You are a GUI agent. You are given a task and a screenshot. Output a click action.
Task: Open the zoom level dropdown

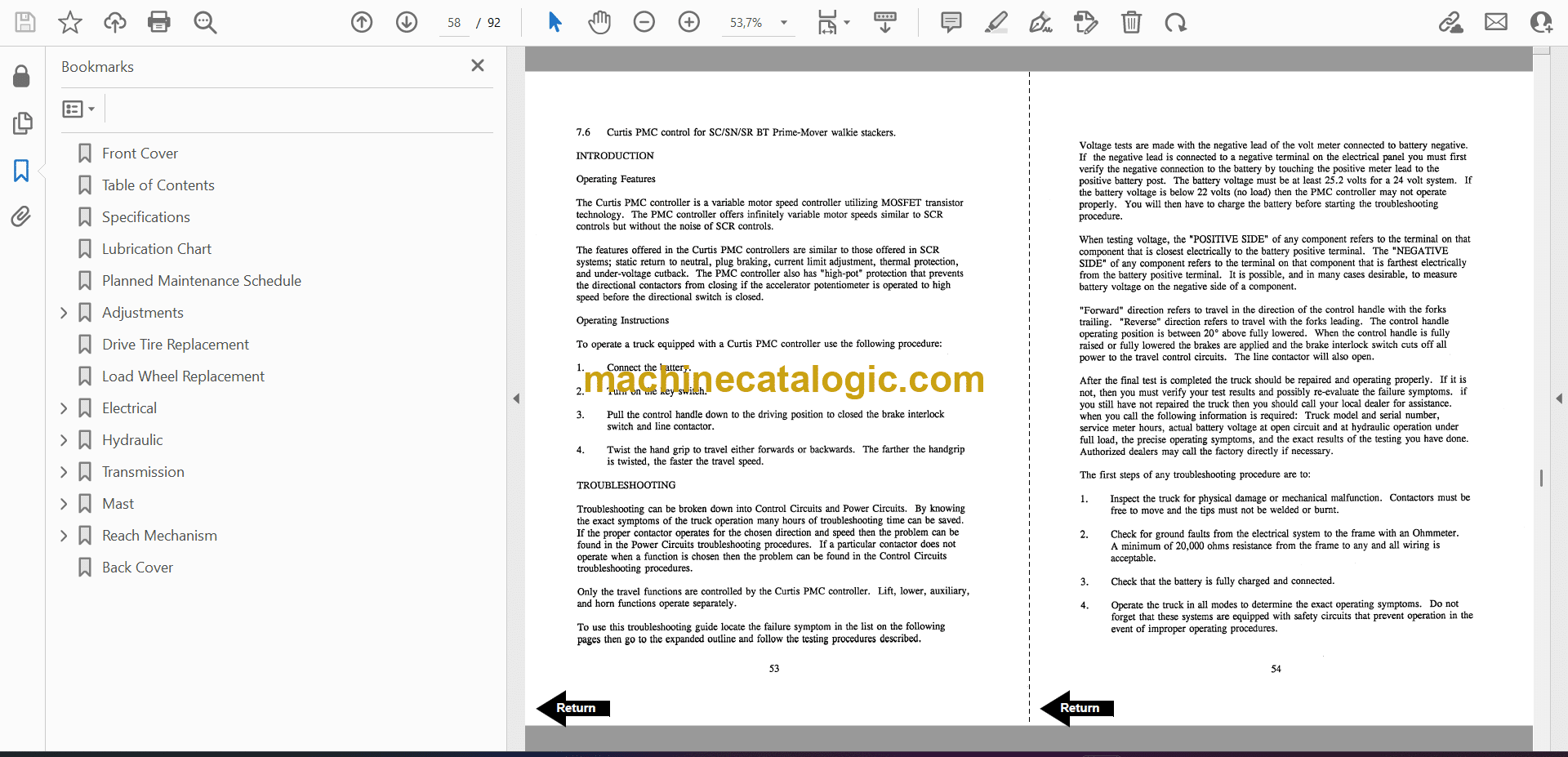tap(784, 23)
